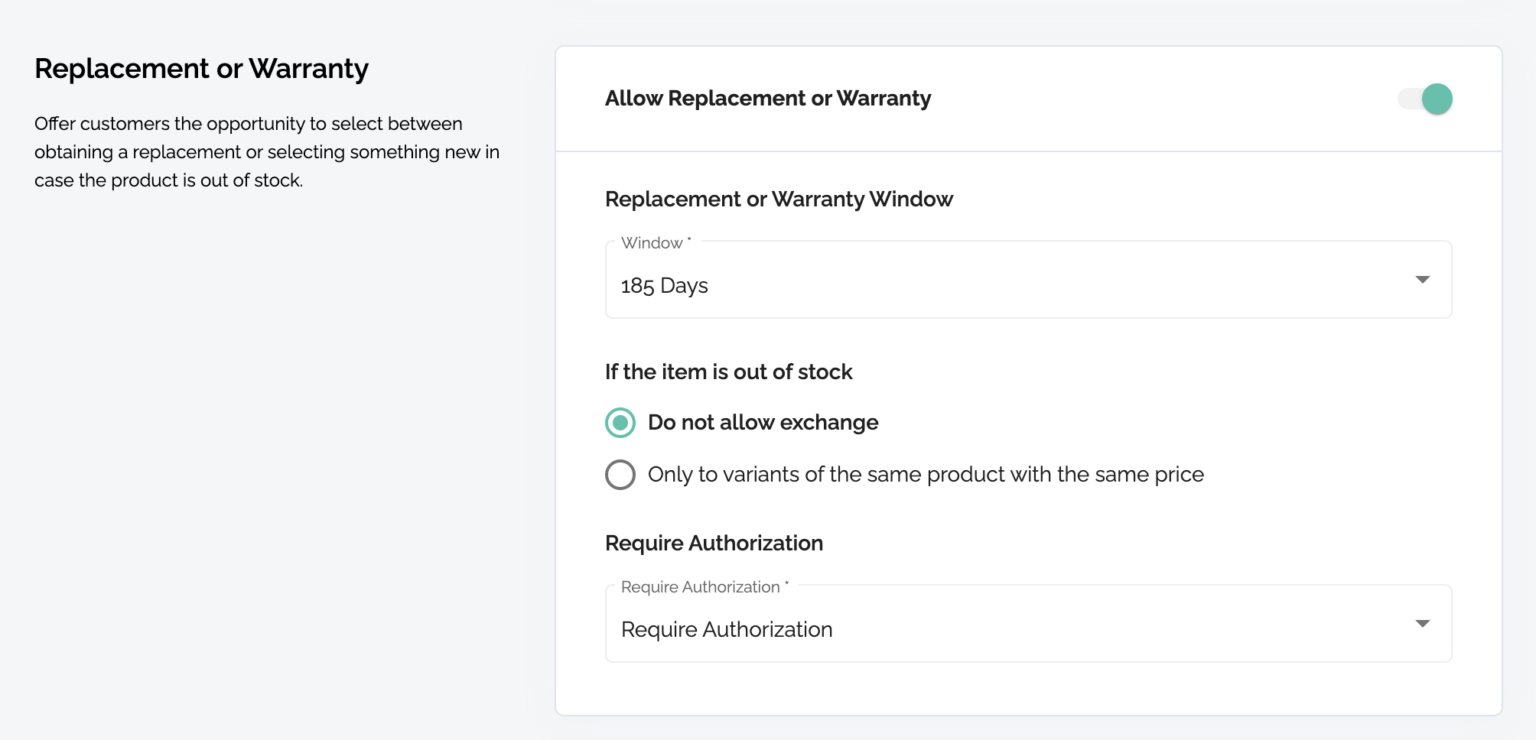The width and height of the screenshot is (1536, 740).
Task: Disable the Allow Replacement or Warranty toggle
Action: click(1424, 99)
